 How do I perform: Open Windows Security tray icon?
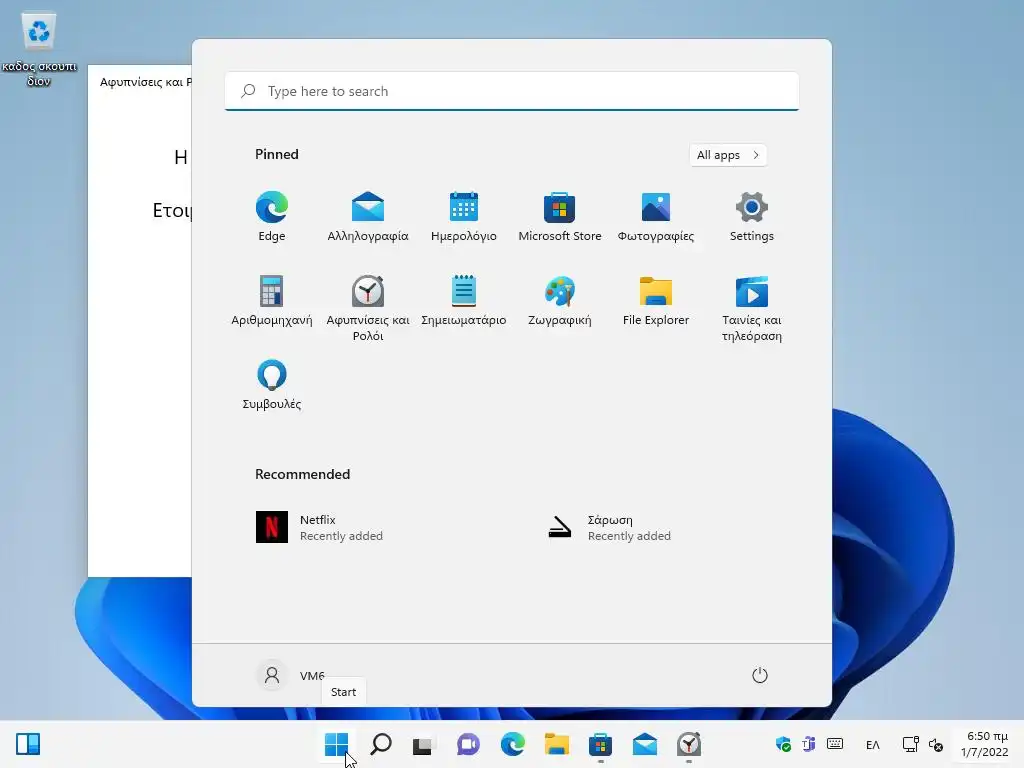point(783,744)
